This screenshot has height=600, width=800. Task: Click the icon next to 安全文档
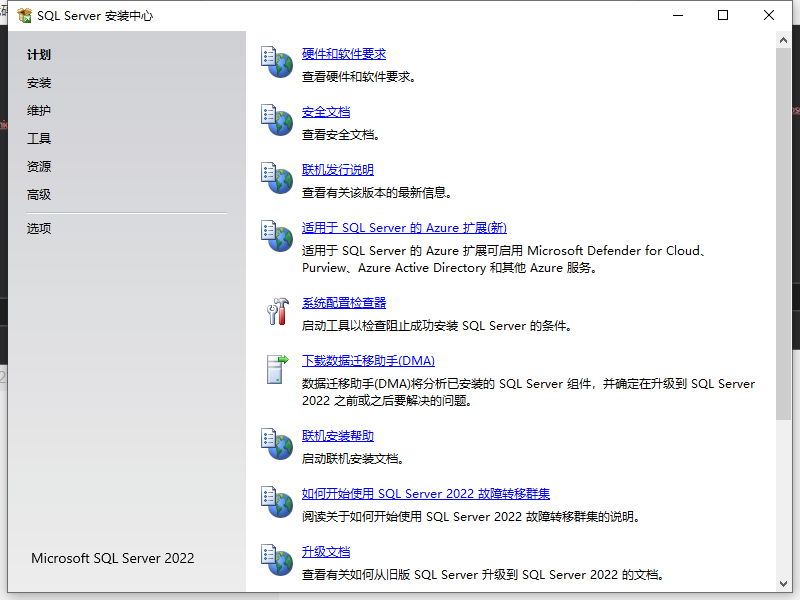(x=277, y=120)
